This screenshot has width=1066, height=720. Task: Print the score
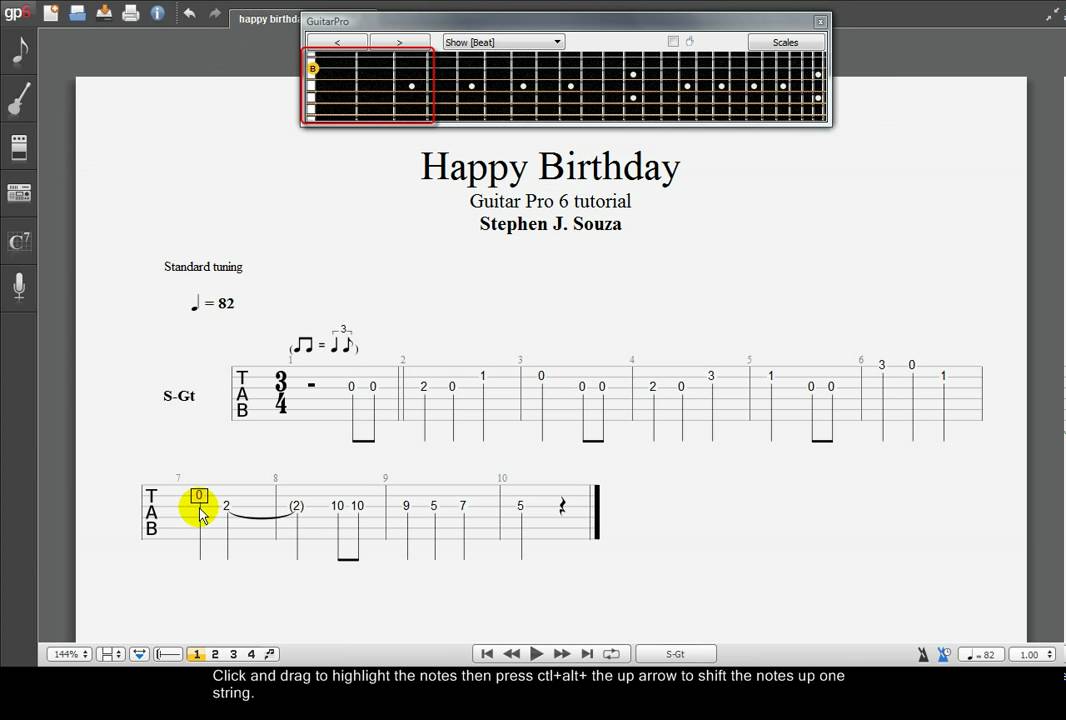[x=131, y=12]
